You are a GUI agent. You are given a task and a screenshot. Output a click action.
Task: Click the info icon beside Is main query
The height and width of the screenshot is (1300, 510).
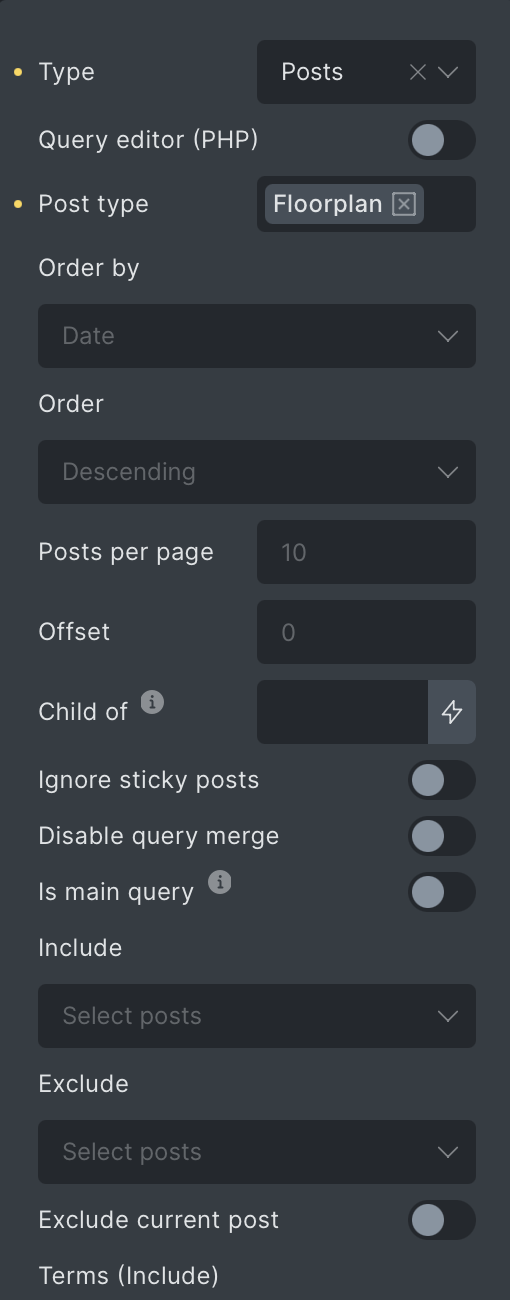coord(220,882)
